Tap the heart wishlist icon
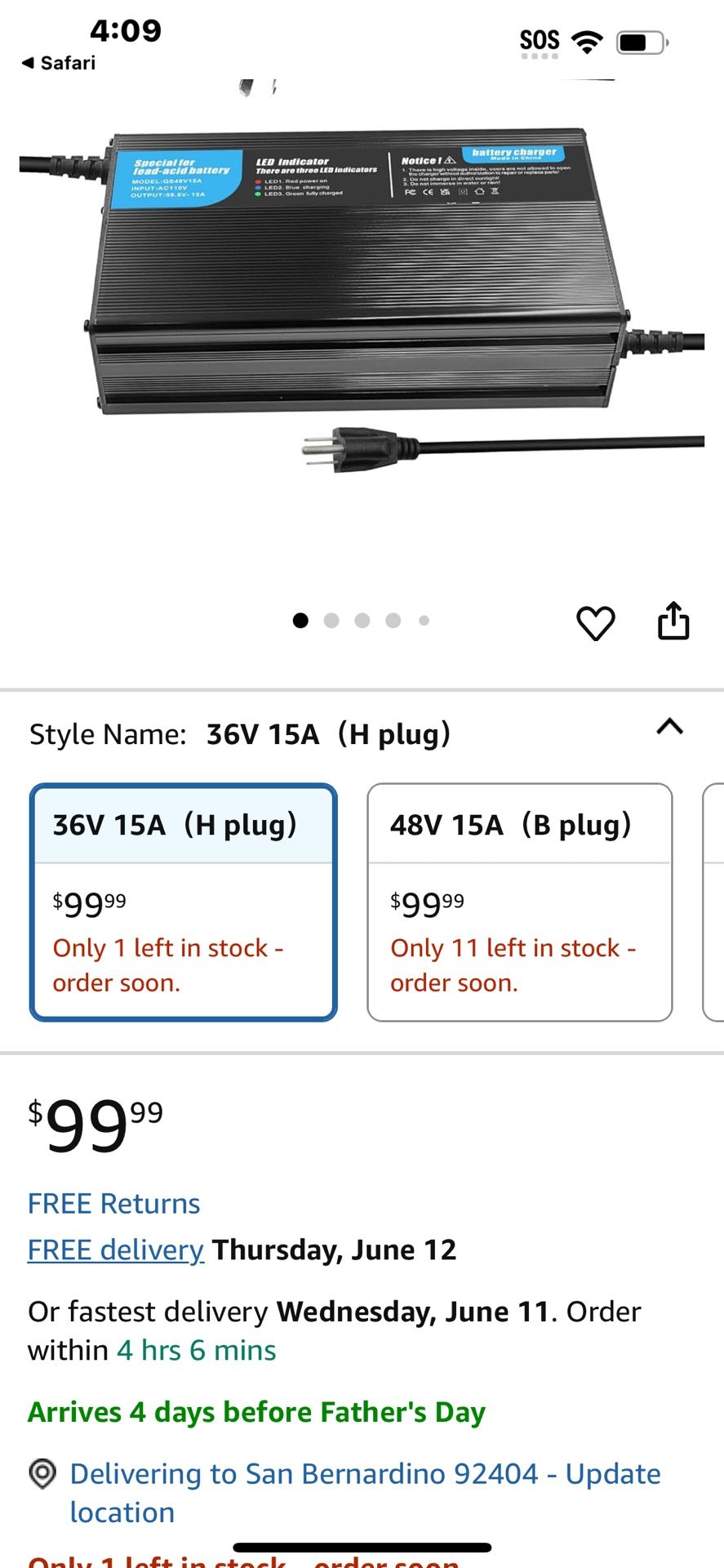 596,623
